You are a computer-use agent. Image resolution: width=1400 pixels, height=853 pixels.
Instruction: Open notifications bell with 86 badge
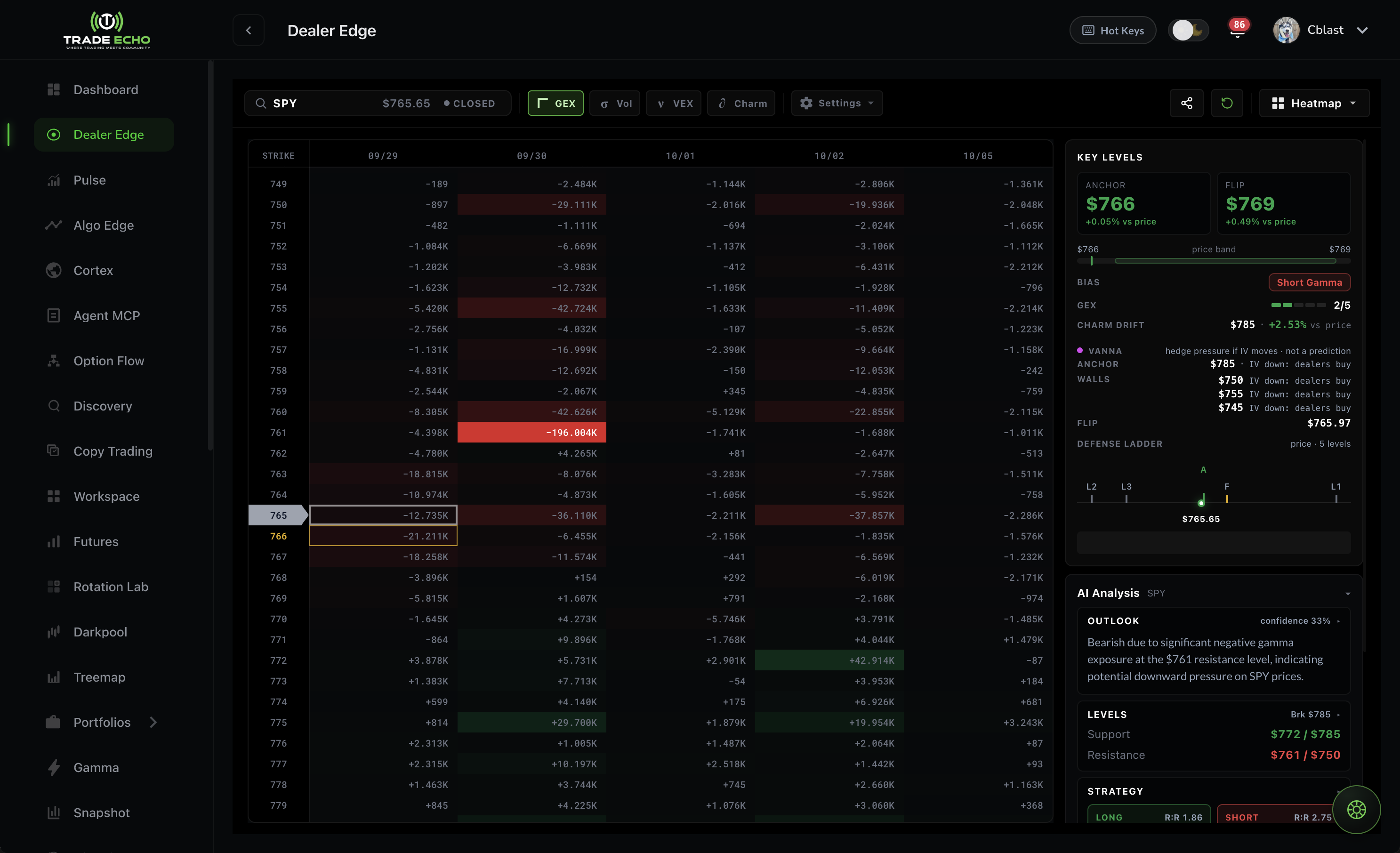(1238, 30)
